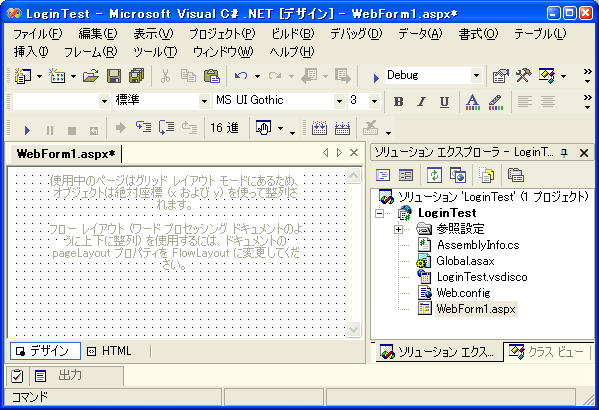Center align text
Image resolution: width=599 pixels, height=410 pixels.
click(547, 102)
